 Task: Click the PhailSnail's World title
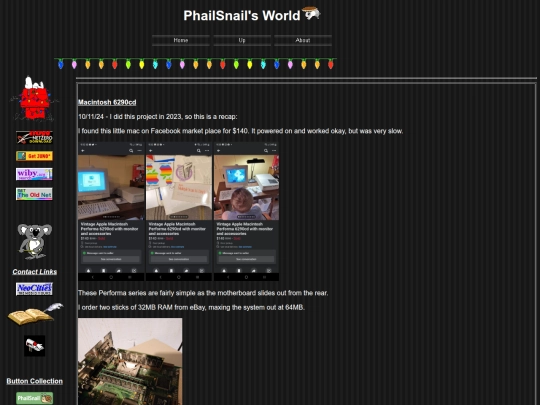pos(242,15)
